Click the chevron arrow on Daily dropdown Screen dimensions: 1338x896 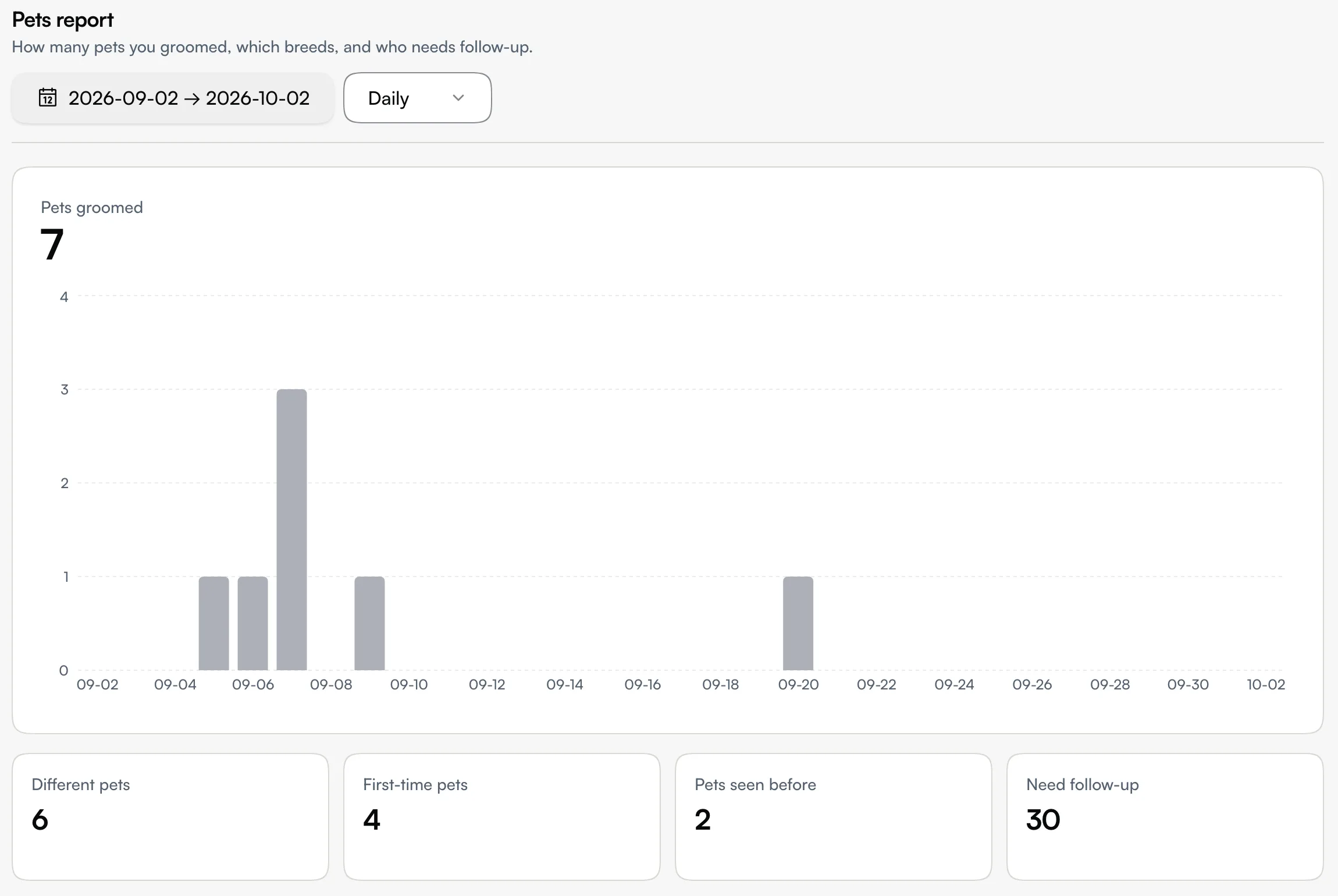tap(458, 98)
